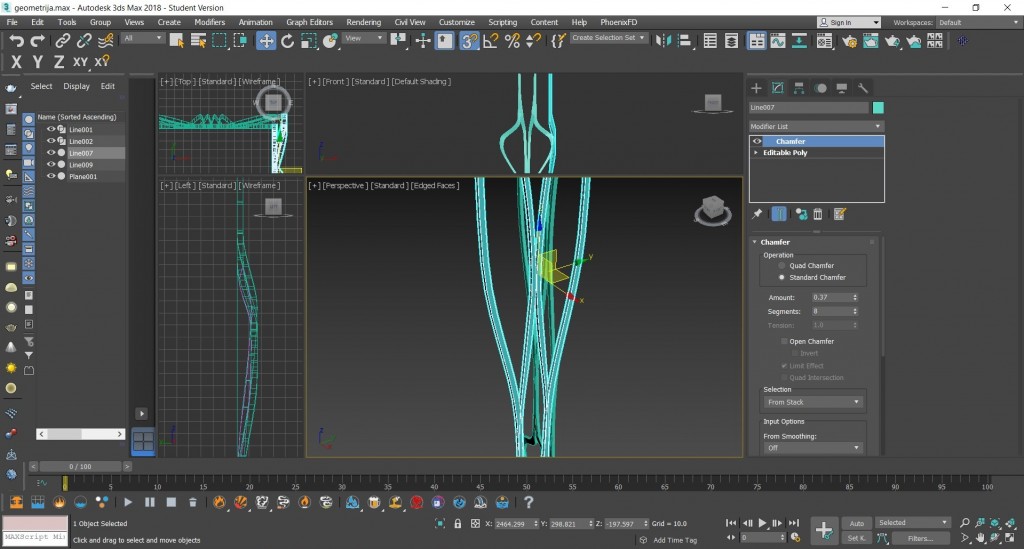The height and width of the screenshot is (549, 1024).
Task: Toggle the selection lock padlock icon
Action: 458,524
